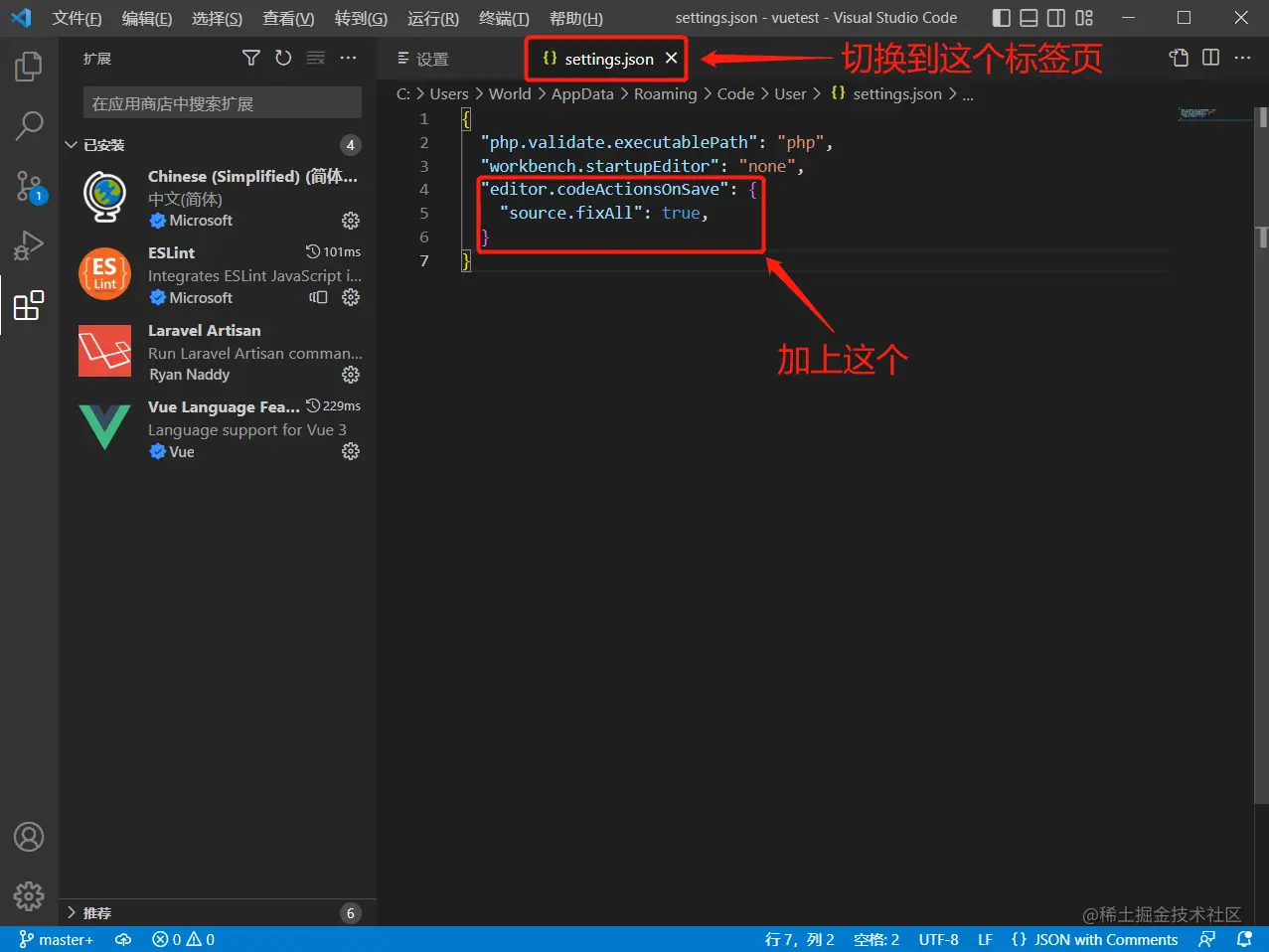Toggle the secondary side bar layout icon
Viewport: 1269px width, 952px height.
point(1056,18)
